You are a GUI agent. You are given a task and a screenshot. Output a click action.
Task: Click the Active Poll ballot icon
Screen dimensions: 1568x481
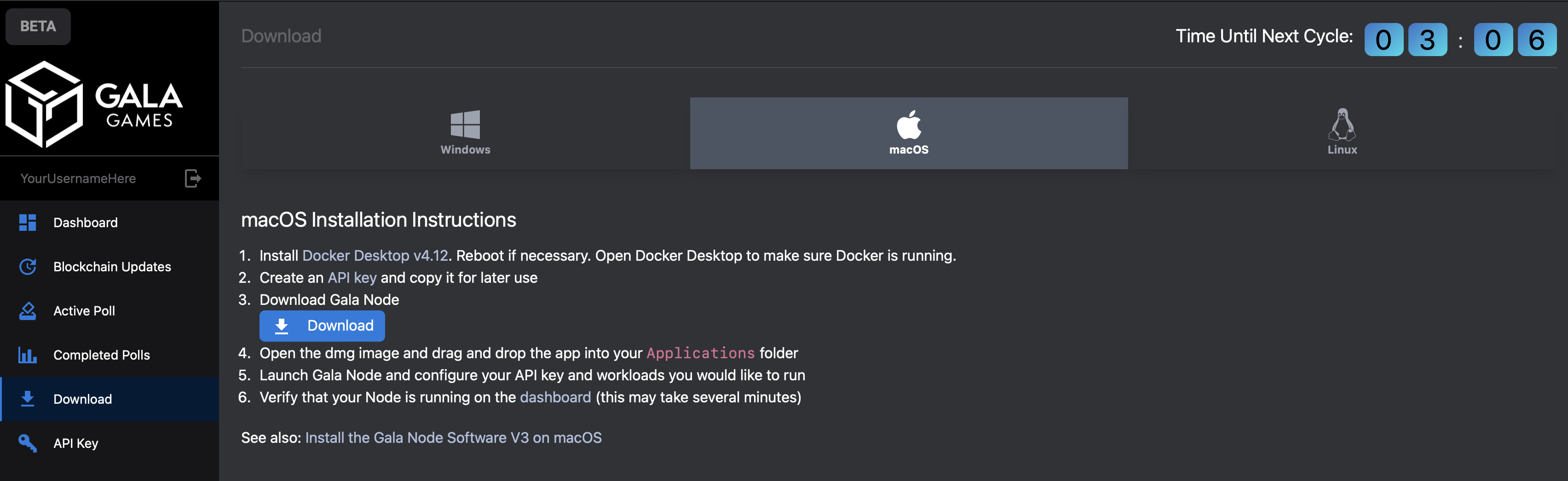pos(28,311)
